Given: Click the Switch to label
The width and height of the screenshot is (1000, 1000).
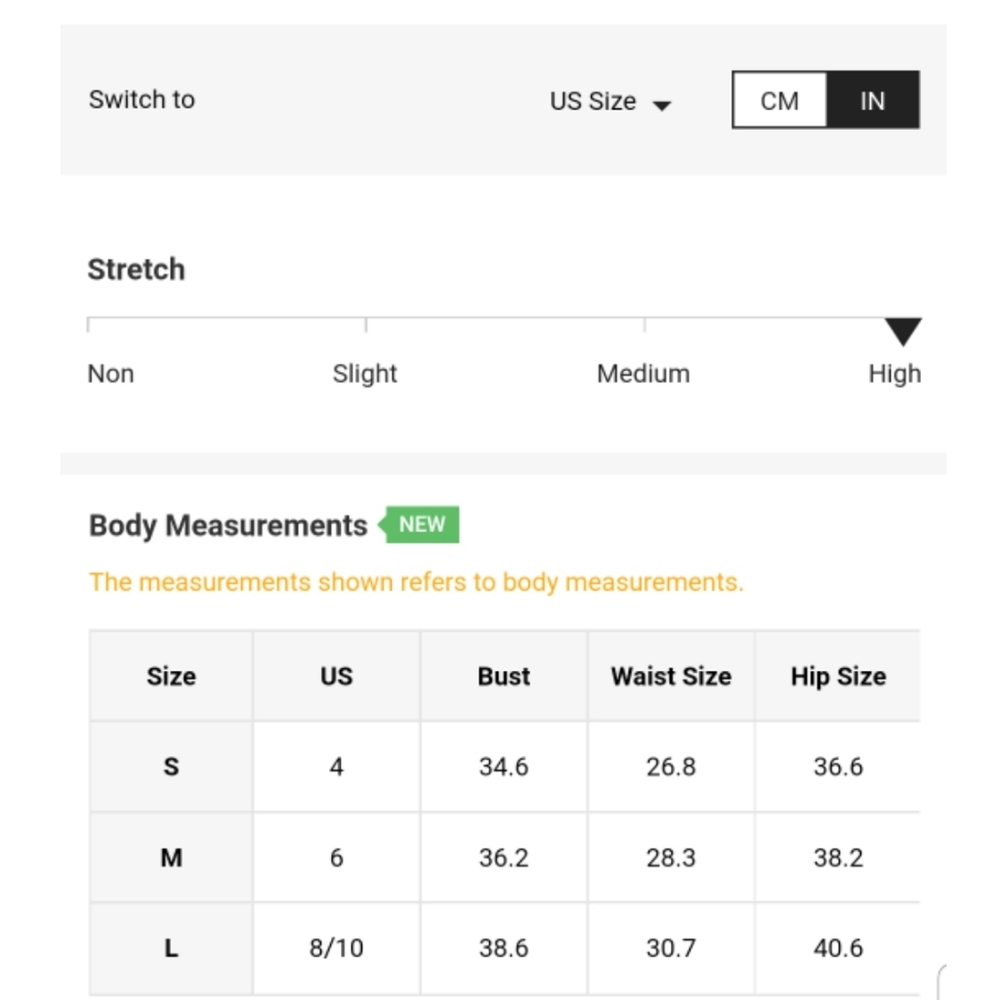Looking at the screenshot, I should coord(142,99).
